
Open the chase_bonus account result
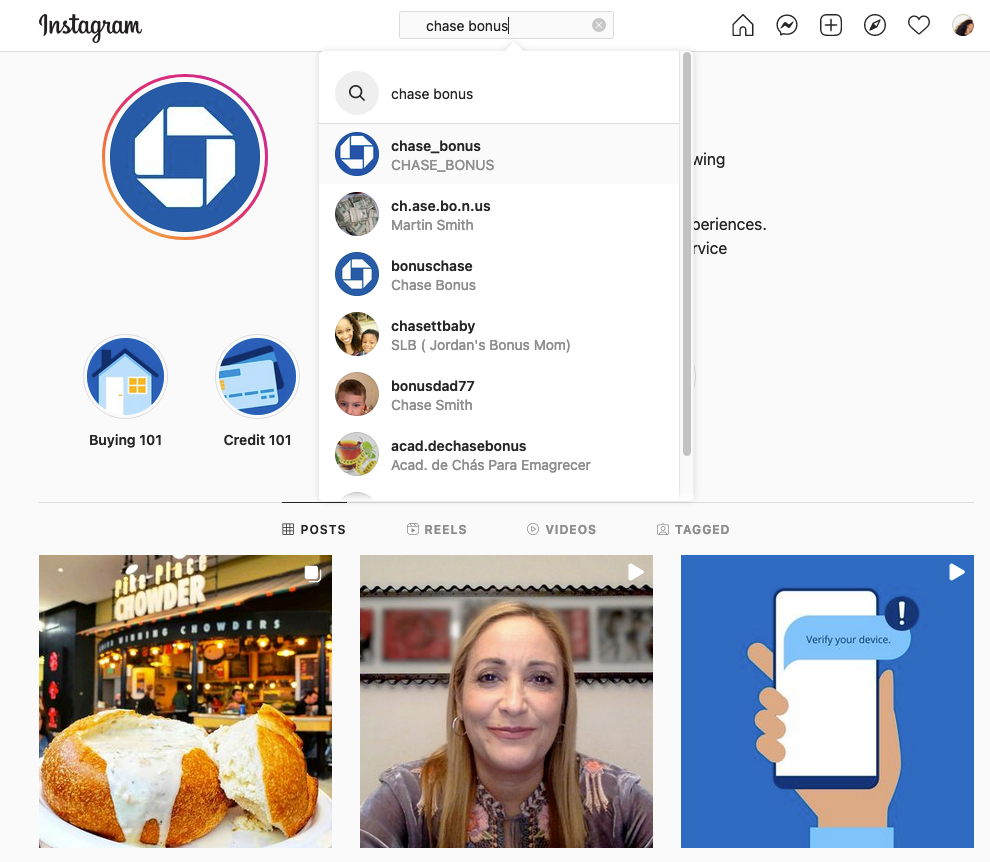pyautogui.click(x=499, y=154)
